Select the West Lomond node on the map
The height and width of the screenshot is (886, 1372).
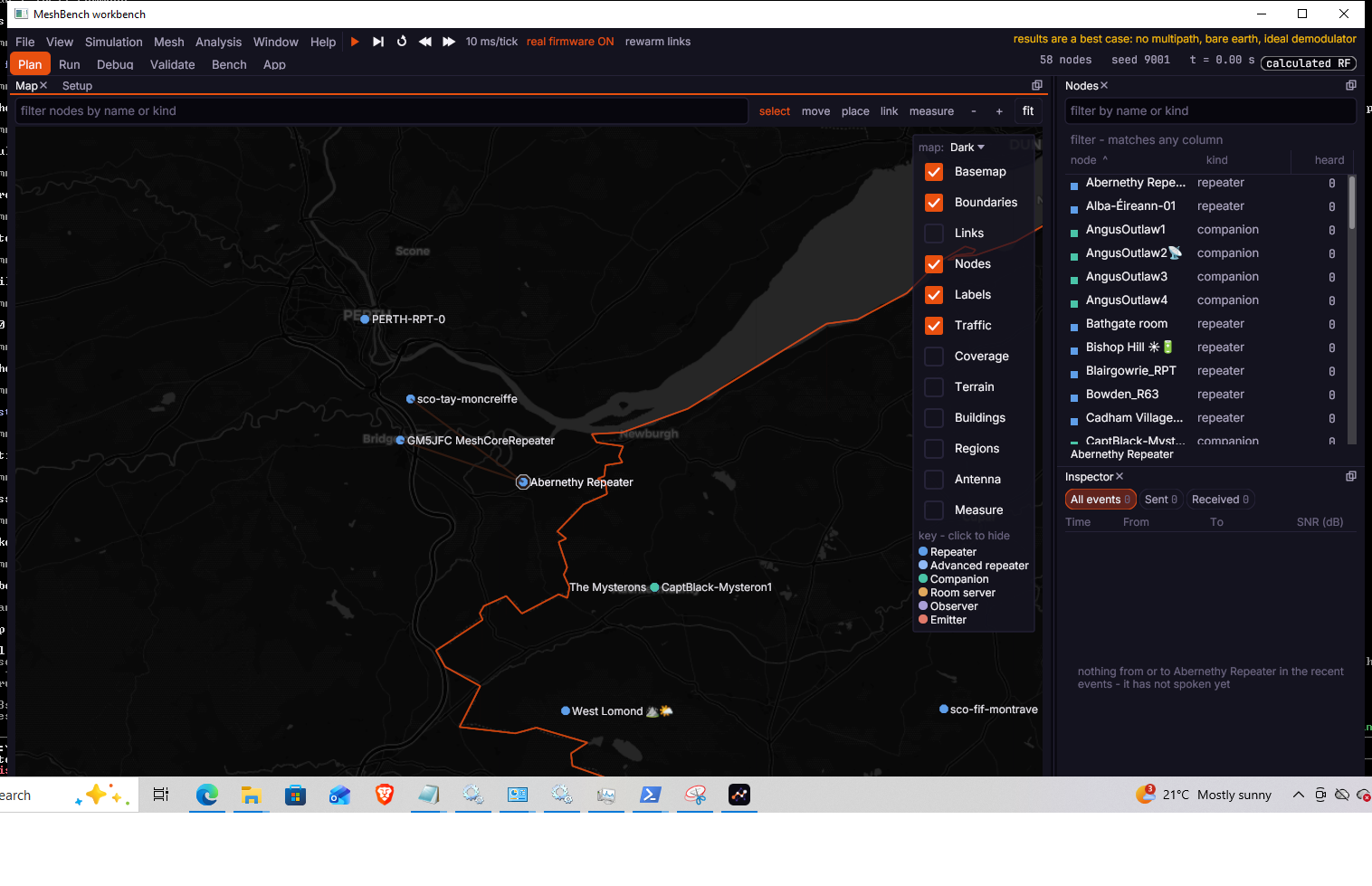pyautogui.click(x=566, y=711)
